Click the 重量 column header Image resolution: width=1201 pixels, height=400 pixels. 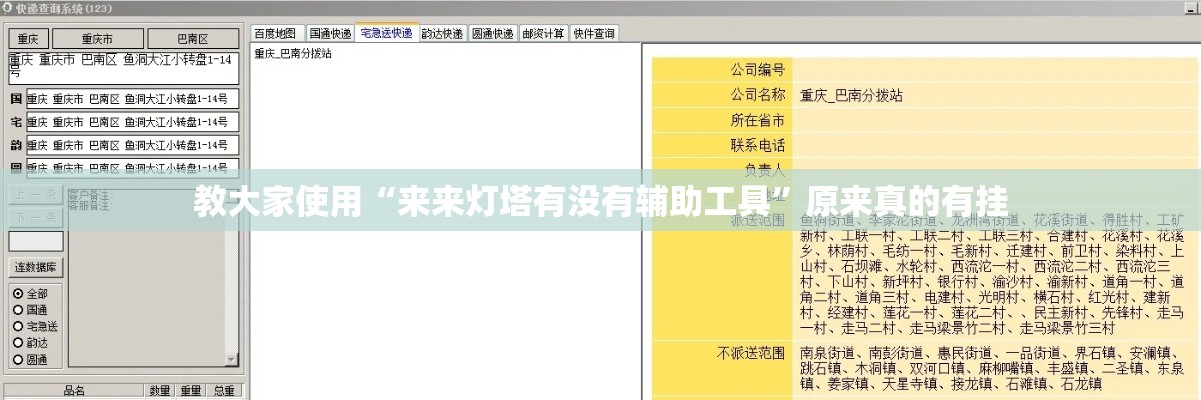(191, 390)
